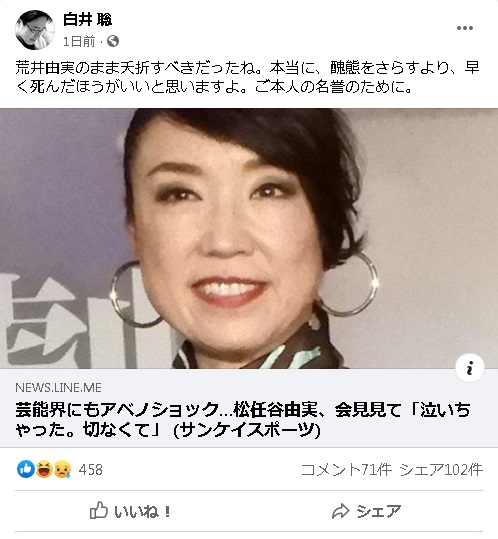Click the NEWS.LINE.ME source label
This screenshot has height=539, width=498.
pyautogui.click(x=58, y=388)
